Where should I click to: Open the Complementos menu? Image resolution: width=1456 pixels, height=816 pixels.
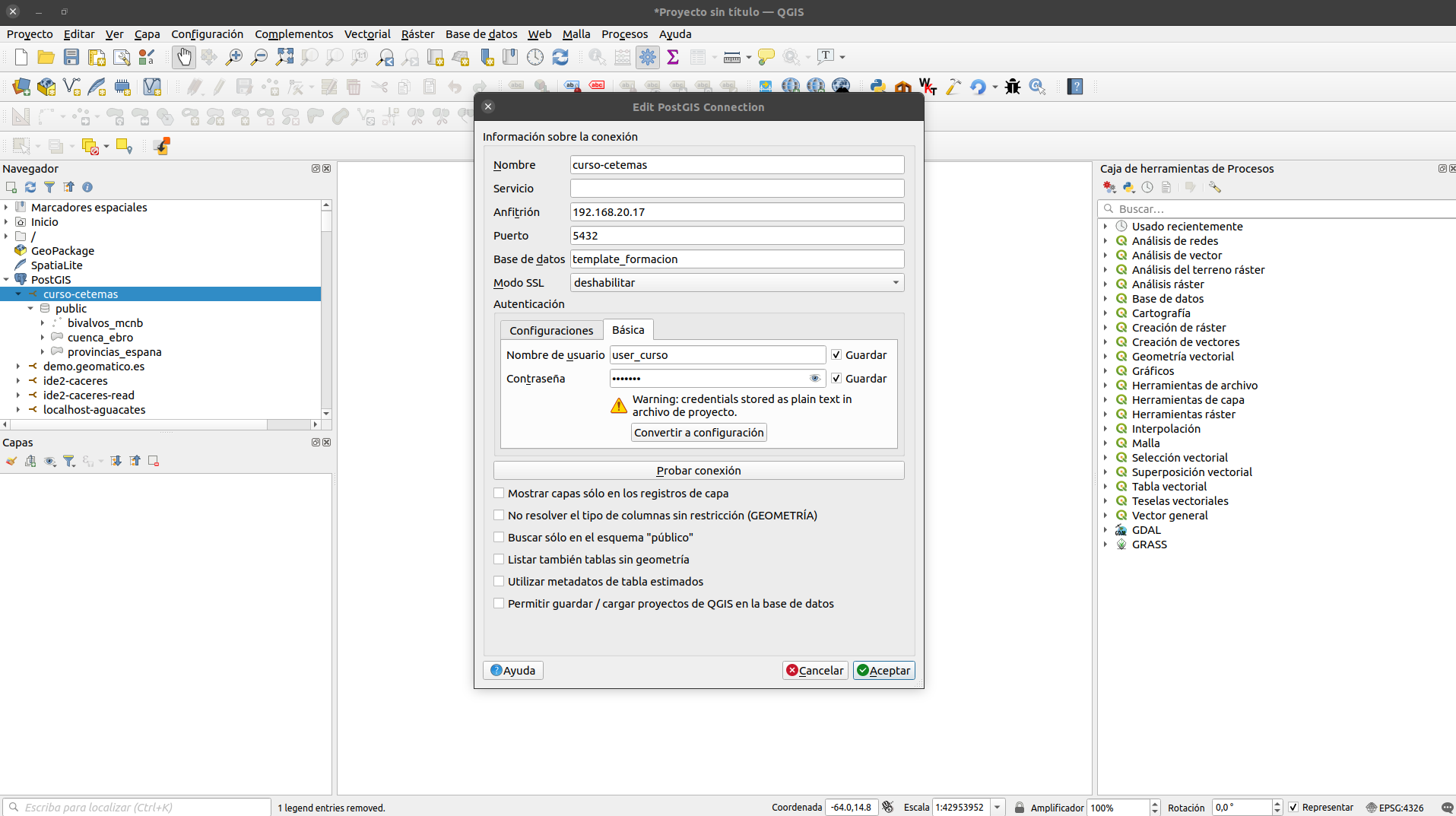294,34
